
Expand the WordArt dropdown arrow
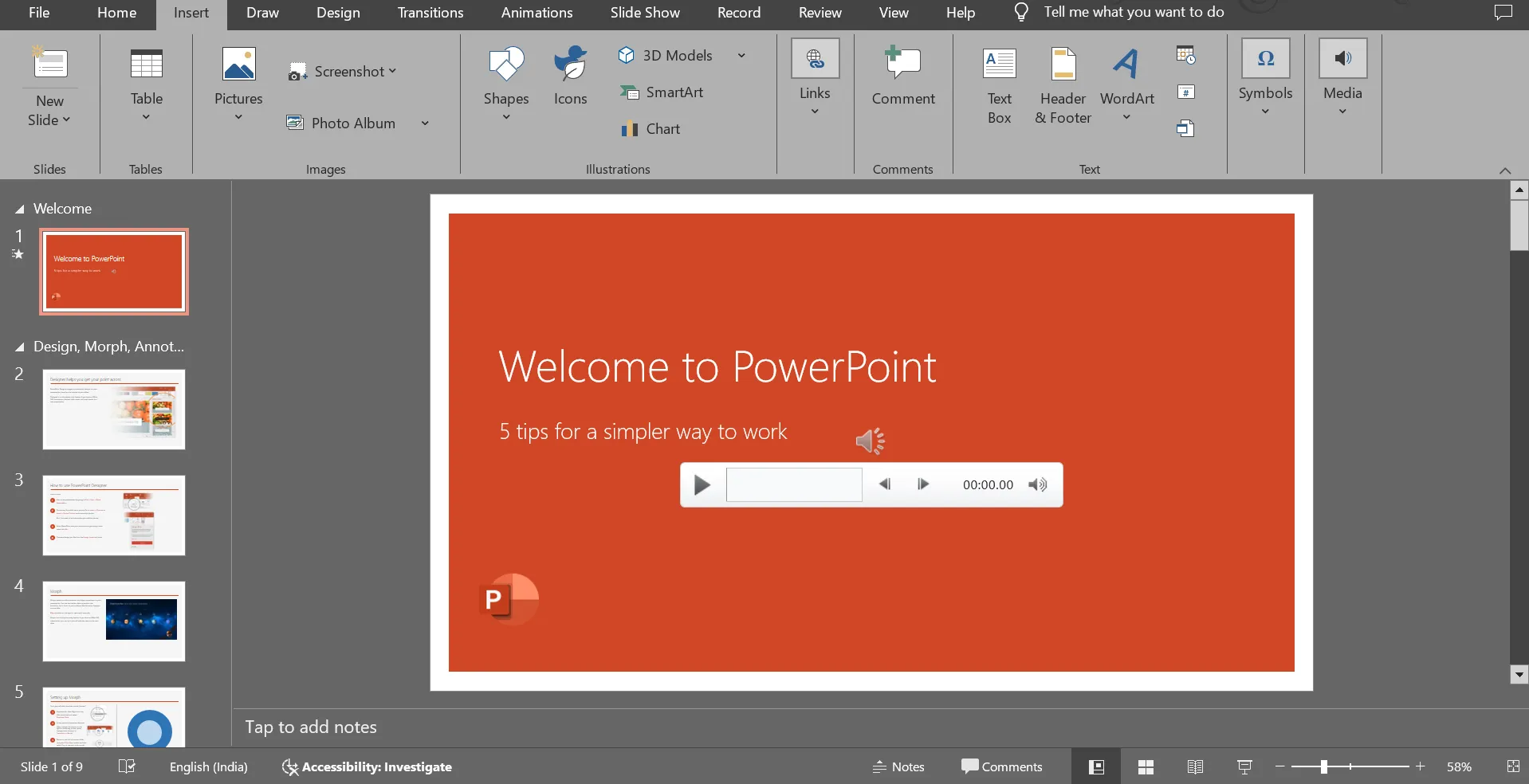1126,117
